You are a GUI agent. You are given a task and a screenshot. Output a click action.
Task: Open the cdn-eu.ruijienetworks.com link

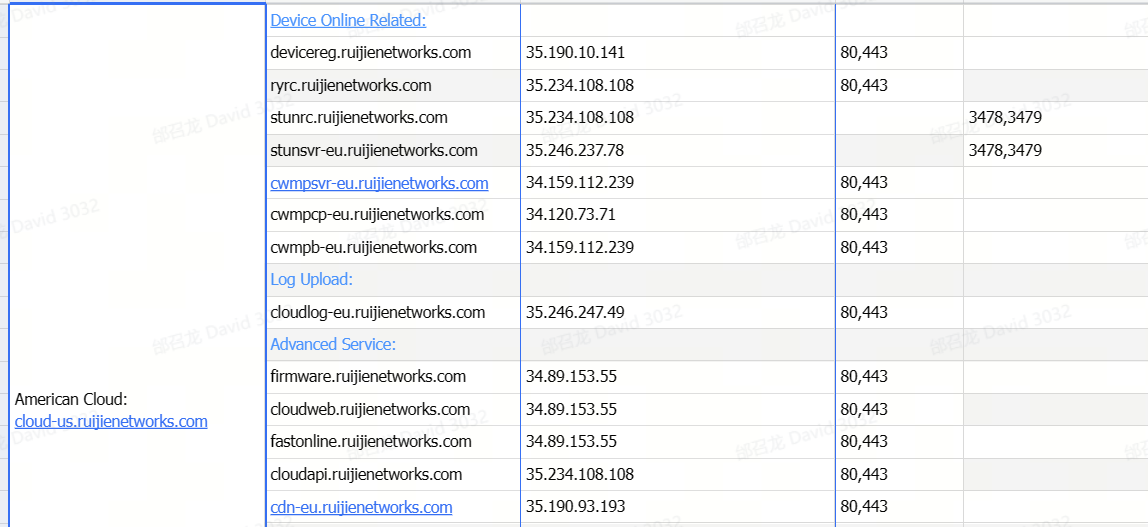point(361,507)
